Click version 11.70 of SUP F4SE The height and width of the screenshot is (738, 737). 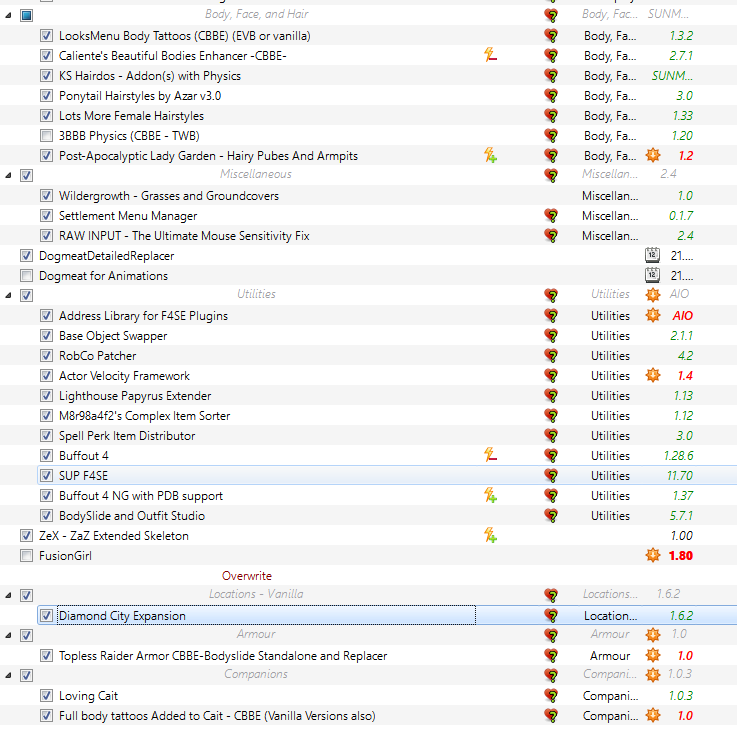680,475
